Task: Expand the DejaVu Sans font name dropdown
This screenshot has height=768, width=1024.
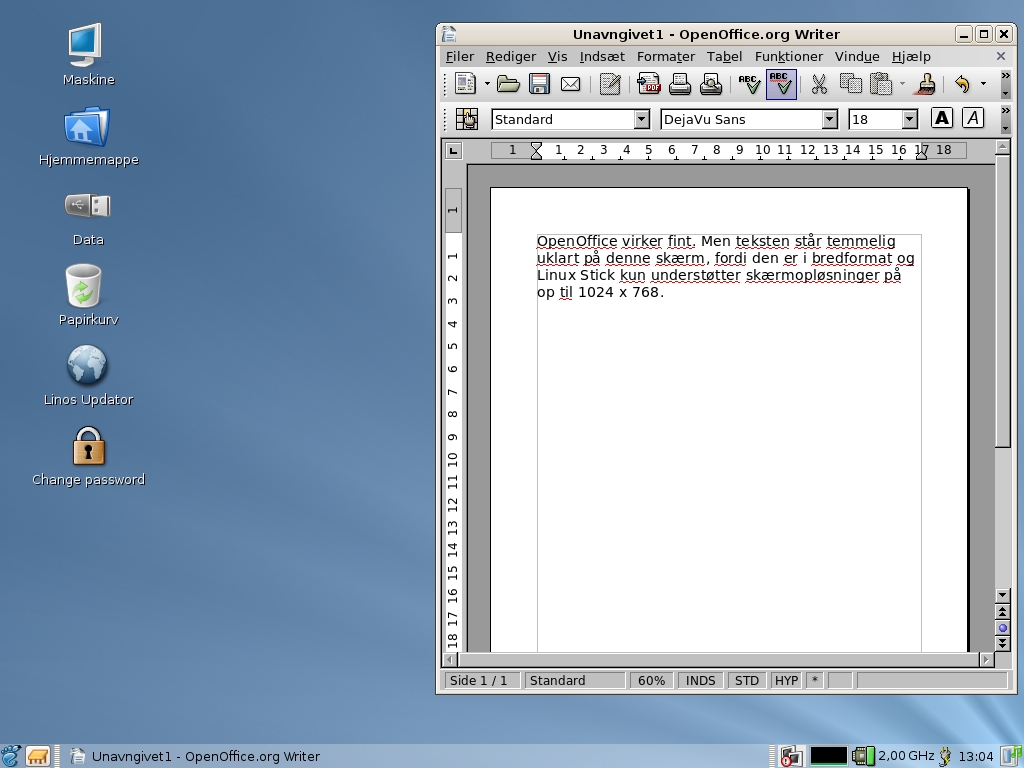Action: [829, 119]
